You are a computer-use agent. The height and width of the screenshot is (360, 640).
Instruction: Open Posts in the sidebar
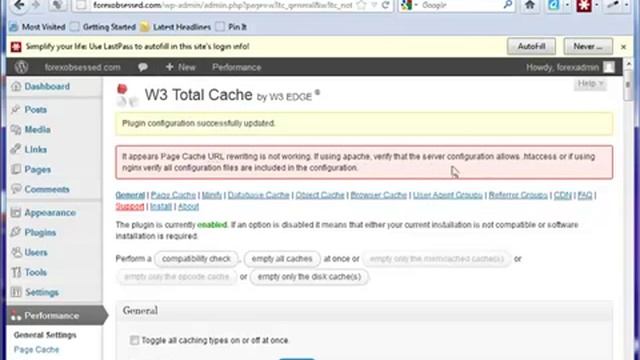coord(36,109)
